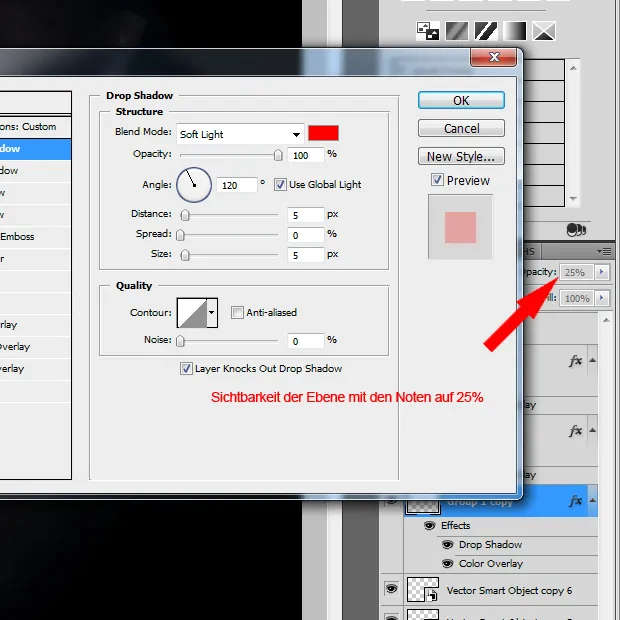
Task: Toggle the Use Global Light checkbox
Action: 282,184
